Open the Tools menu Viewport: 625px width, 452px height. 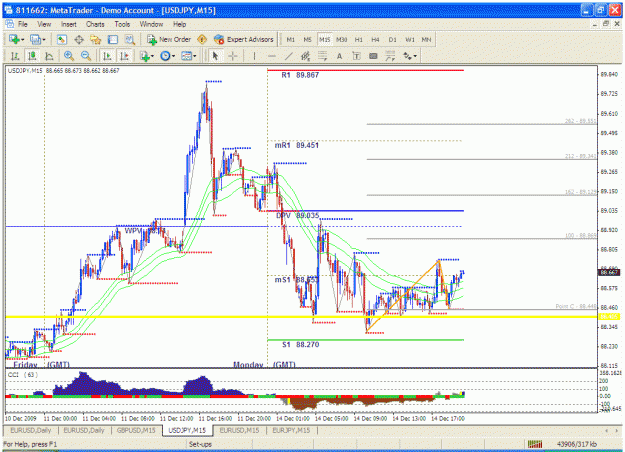tap(122, 24)
